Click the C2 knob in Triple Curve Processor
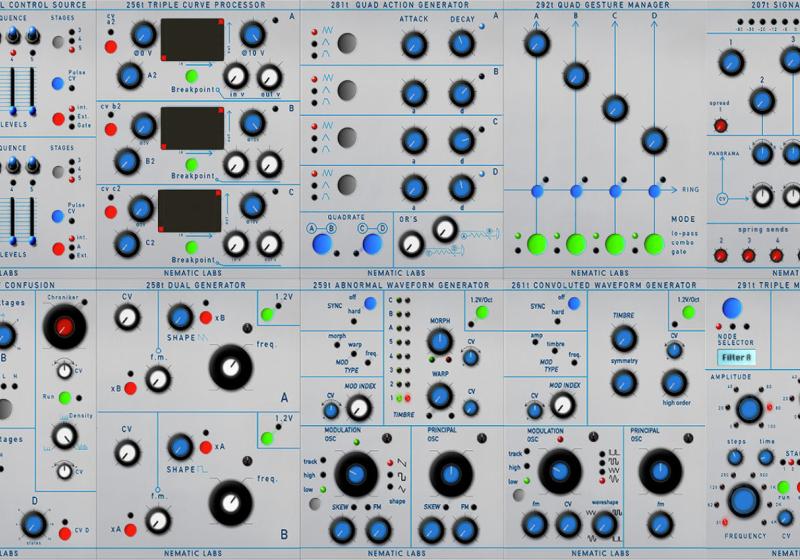The height and width of the screenshot is (560, 800). click(x=127, y=243)
